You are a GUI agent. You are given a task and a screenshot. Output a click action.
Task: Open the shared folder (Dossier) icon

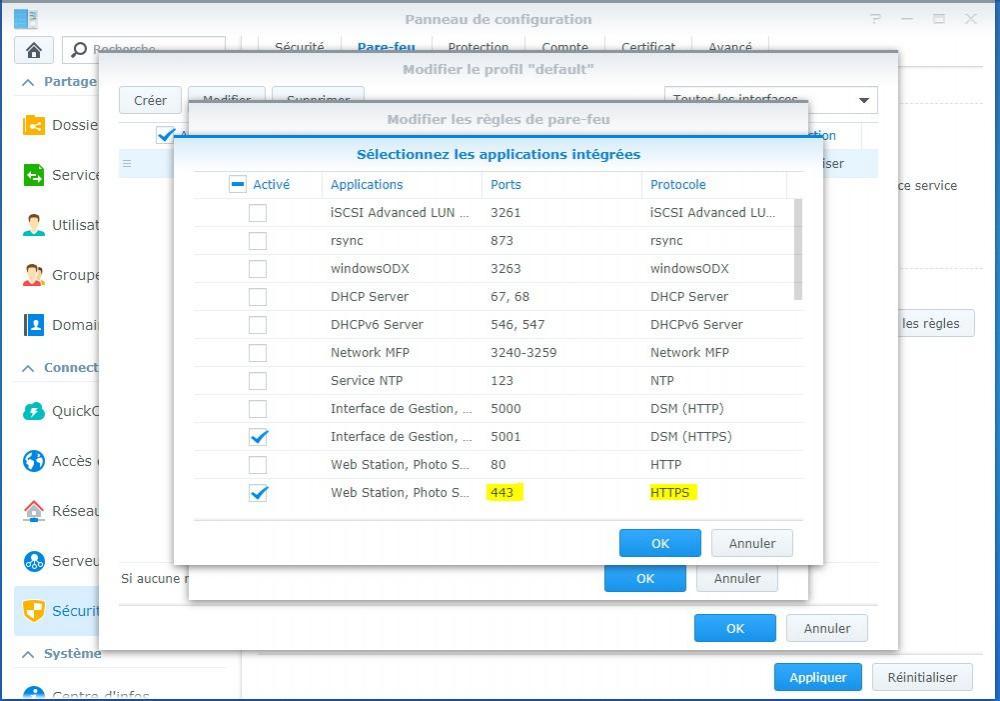pos(34,125)
